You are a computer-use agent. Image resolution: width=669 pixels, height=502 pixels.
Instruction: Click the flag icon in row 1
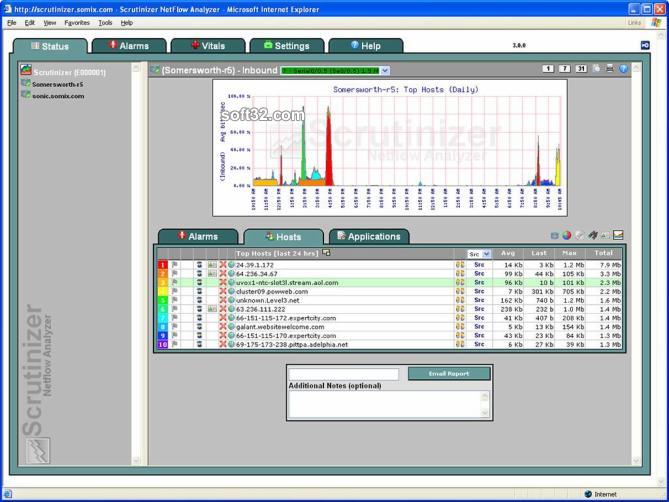175,265
